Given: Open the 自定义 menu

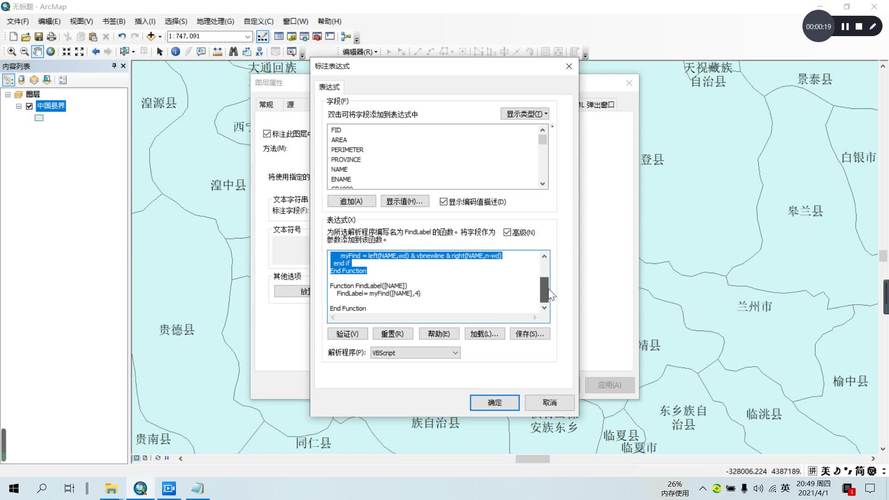Looking at the screenshot, I should tap(259, 21).
